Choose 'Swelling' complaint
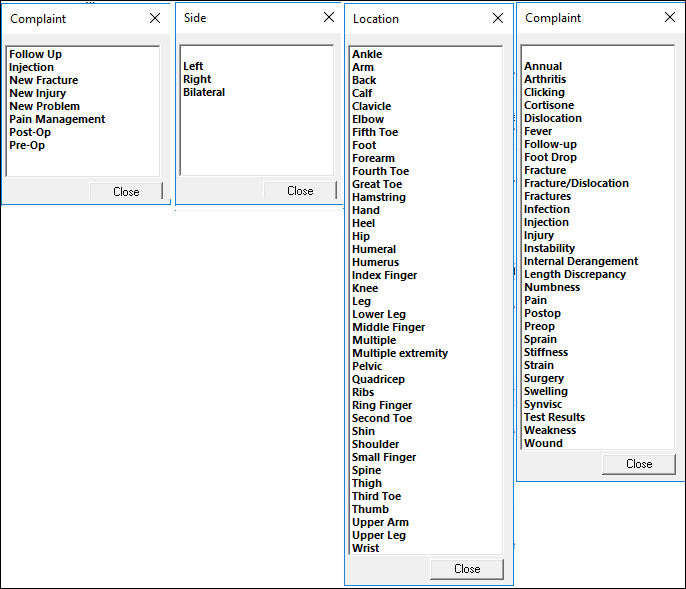 (546, 391)
